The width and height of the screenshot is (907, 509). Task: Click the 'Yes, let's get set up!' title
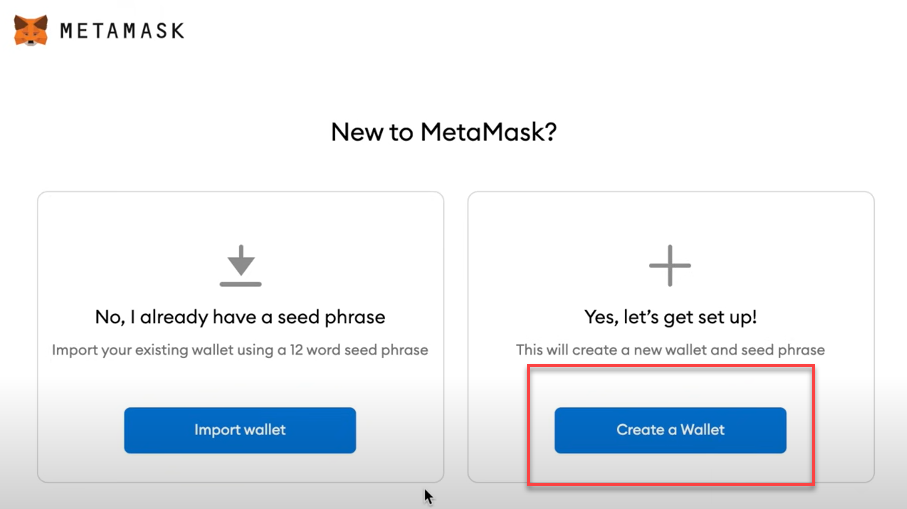pos(670,317)
